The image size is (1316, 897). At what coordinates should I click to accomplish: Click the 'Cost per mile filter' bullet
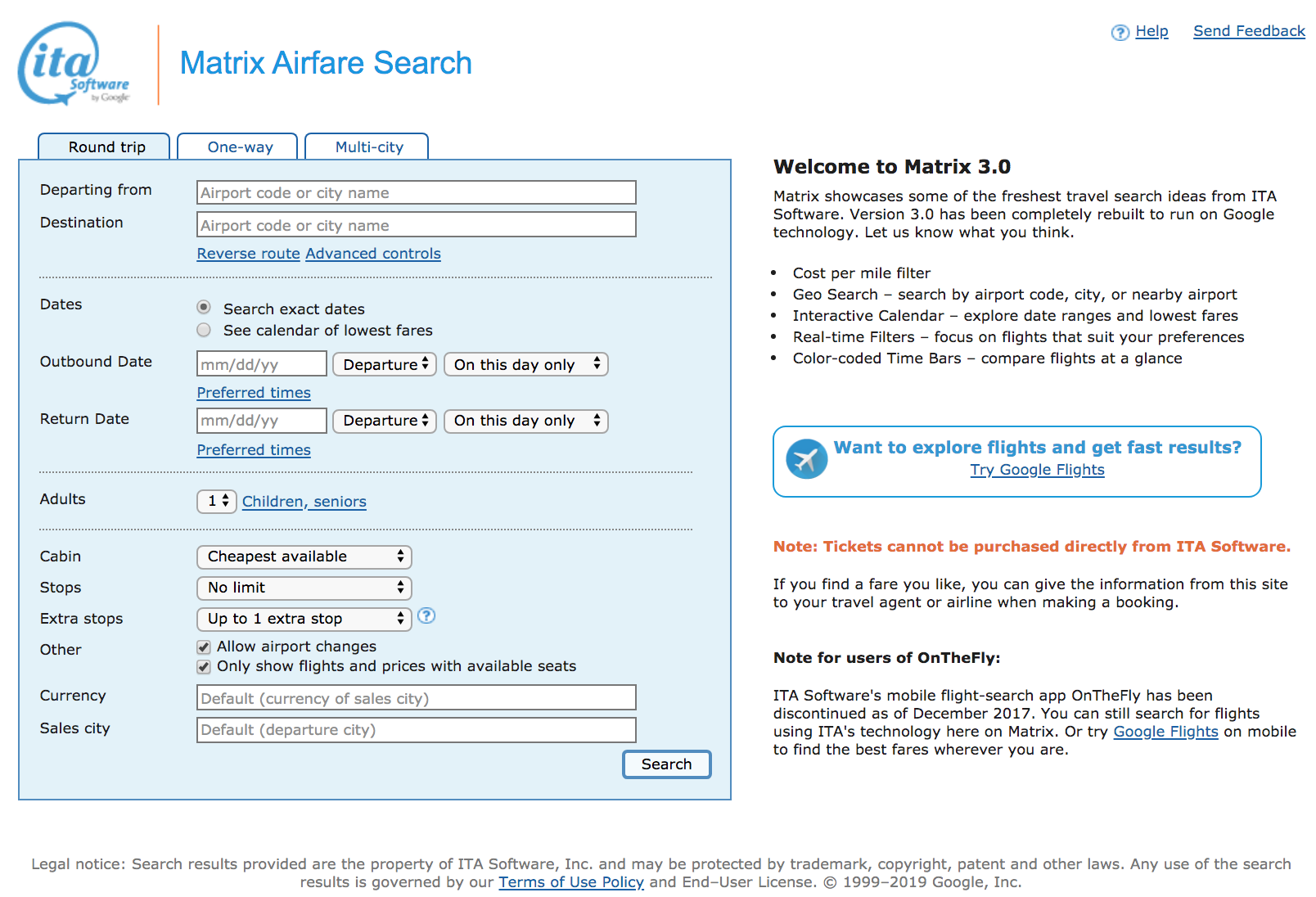click(x=862, y=273)
